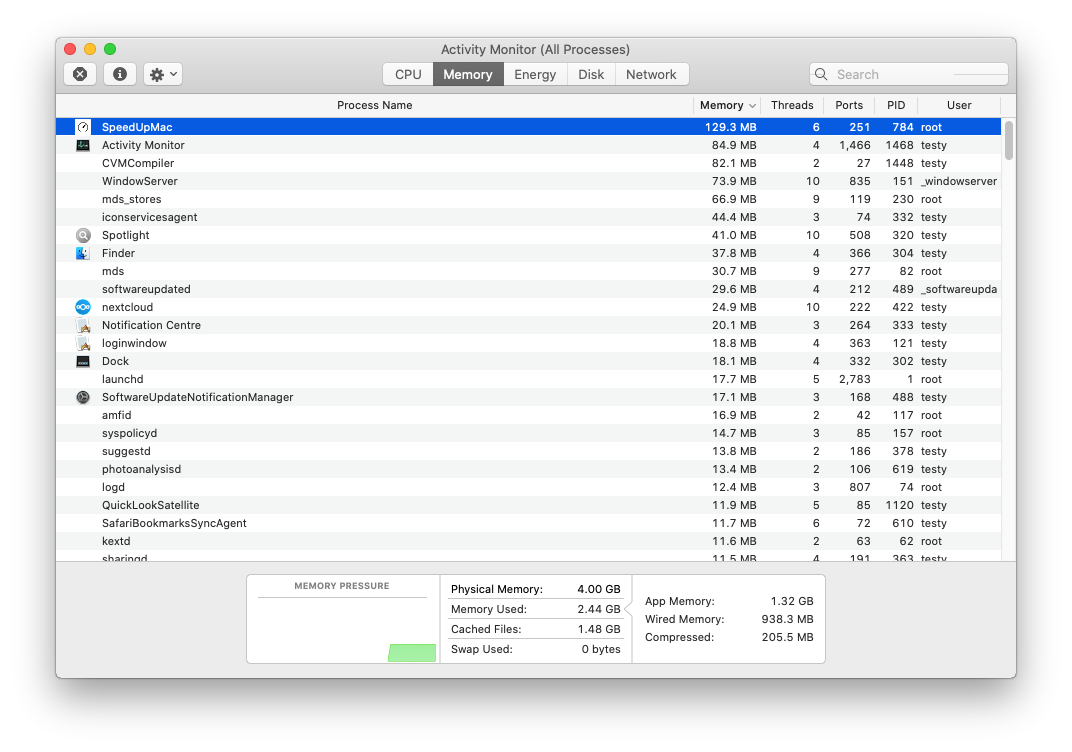Click the PID column header
Viewport: 1072px width, 752px height.
tap(896, 105)
